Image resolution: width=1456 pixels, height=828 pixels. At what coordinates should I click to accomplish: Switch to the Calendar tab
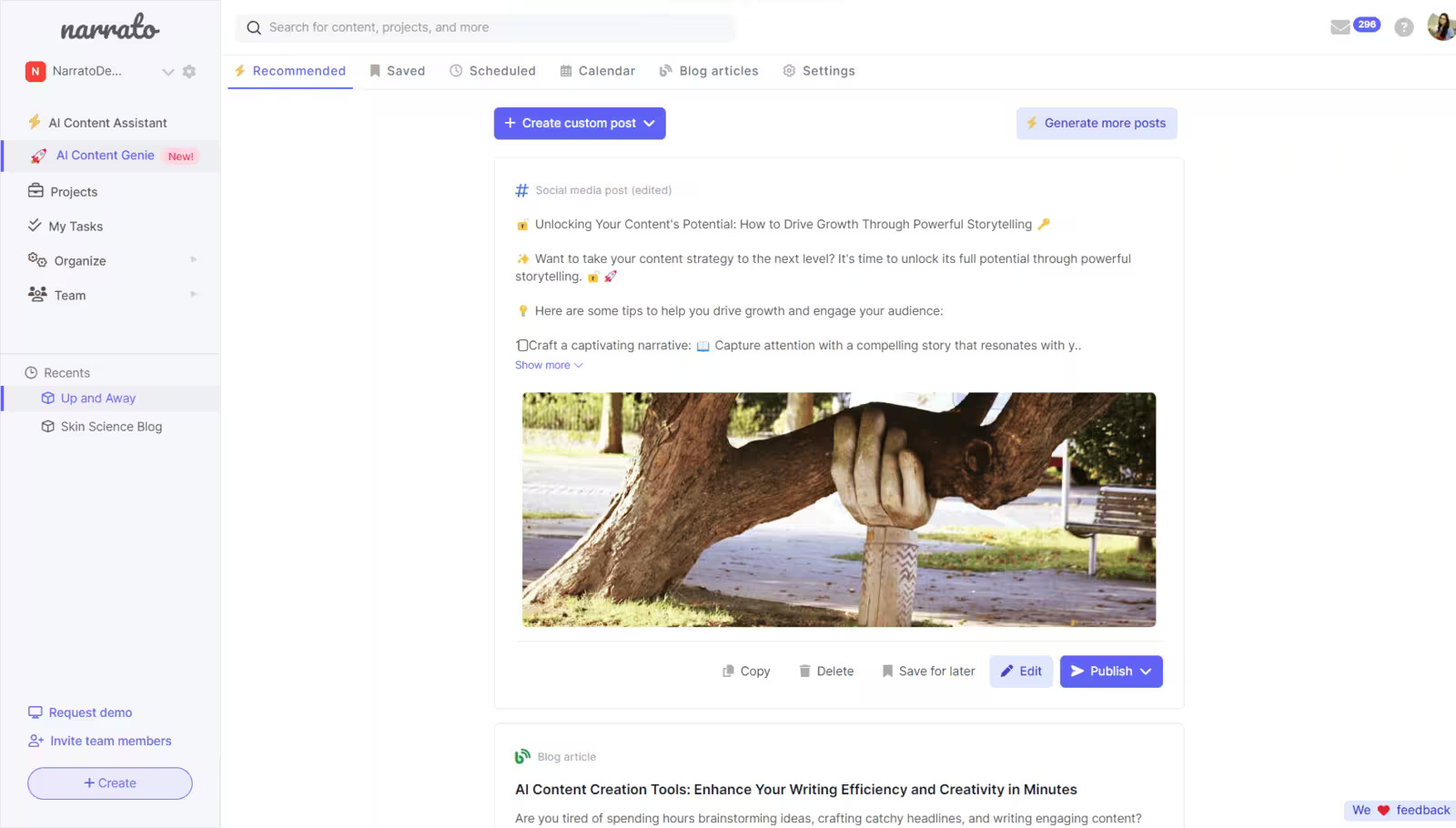point(597,71)
